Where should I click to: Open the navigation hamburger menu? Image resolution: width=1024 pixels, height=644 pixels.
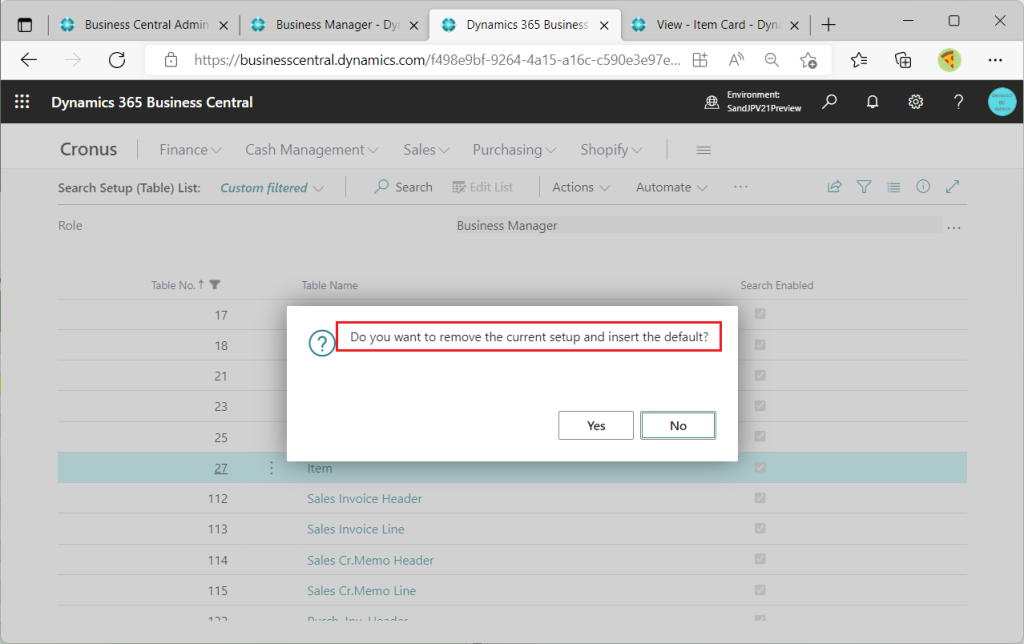[x=703, y=150]
